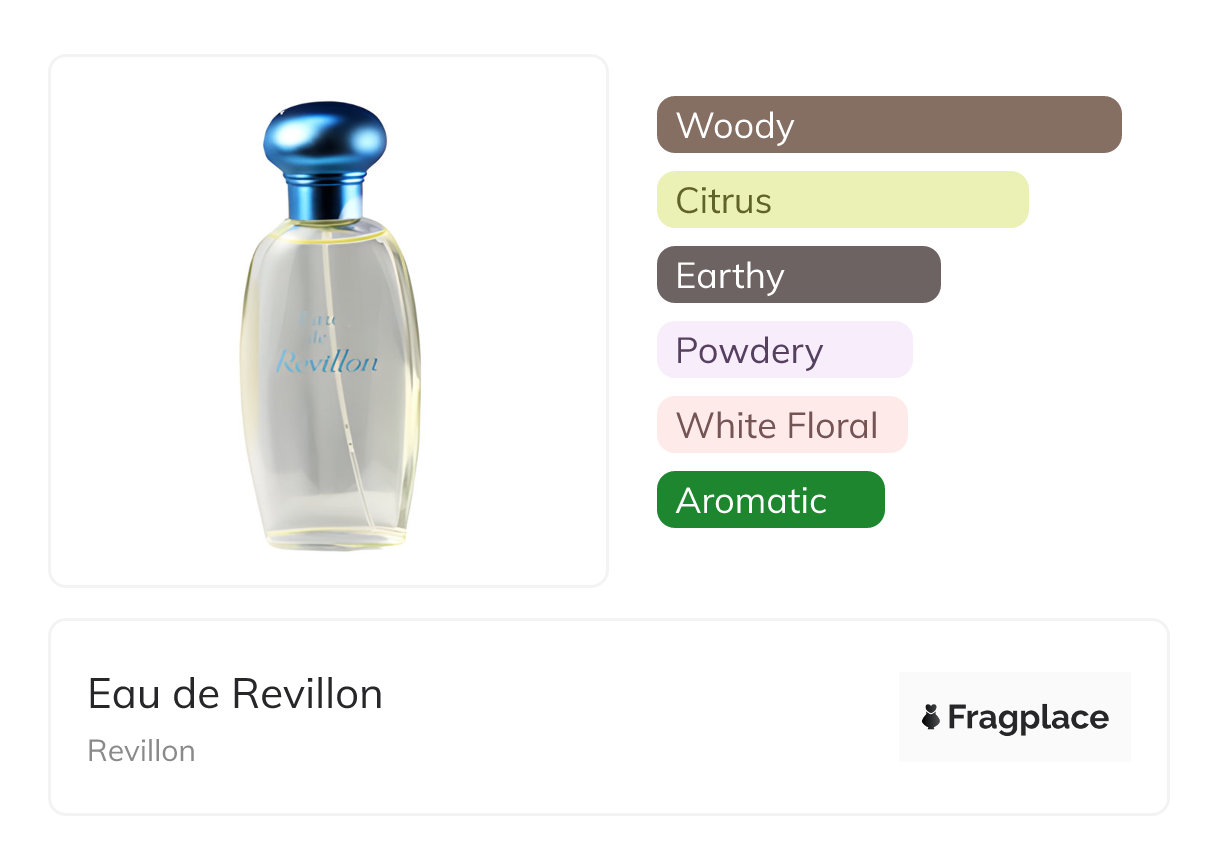Click the Revillon script on the bottle
The height and width of the screenshot is (864, 1218).
coord(327,362)
